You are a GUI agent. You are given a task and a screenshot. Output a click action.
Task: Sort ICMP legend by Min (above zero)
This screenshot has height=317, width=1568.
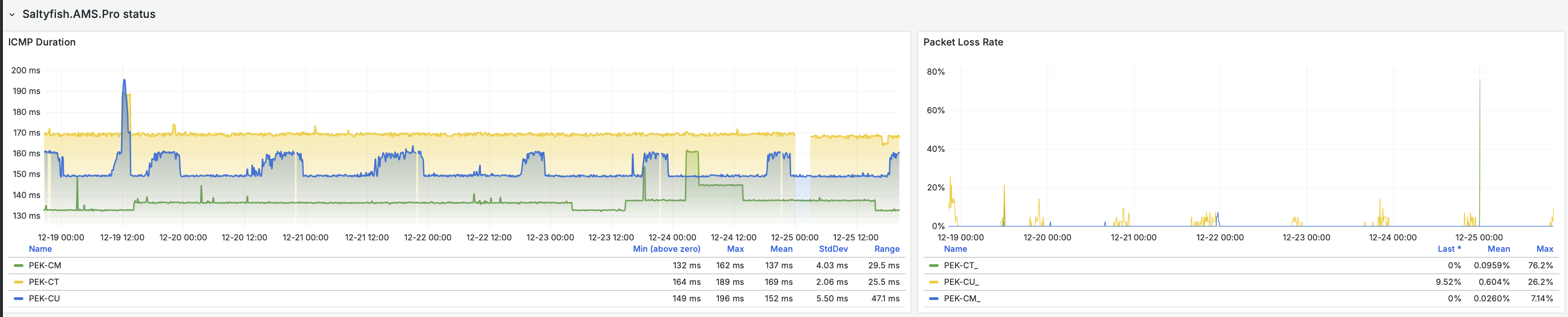(x=666, y=249)
